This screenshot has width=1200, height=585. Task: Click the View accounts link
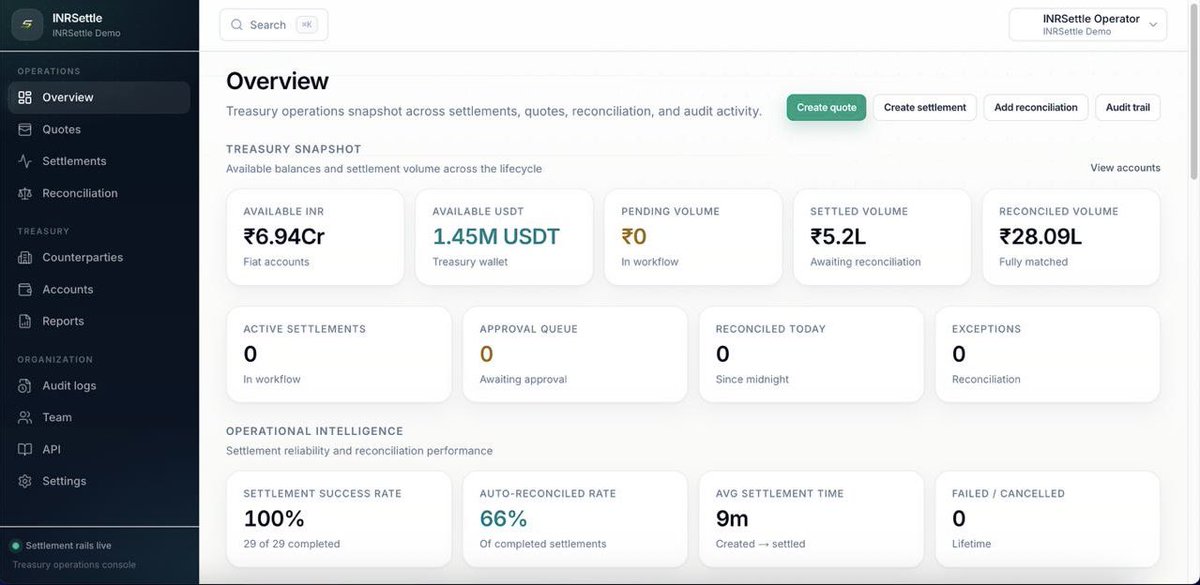pos(1125,168)
